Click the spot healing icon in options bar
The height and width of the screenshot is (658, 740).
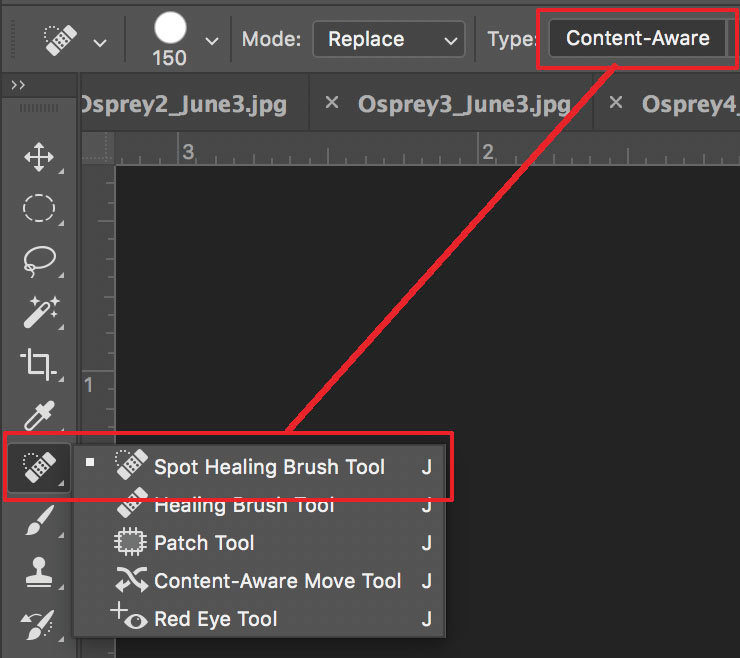click(x=60, y=39)
